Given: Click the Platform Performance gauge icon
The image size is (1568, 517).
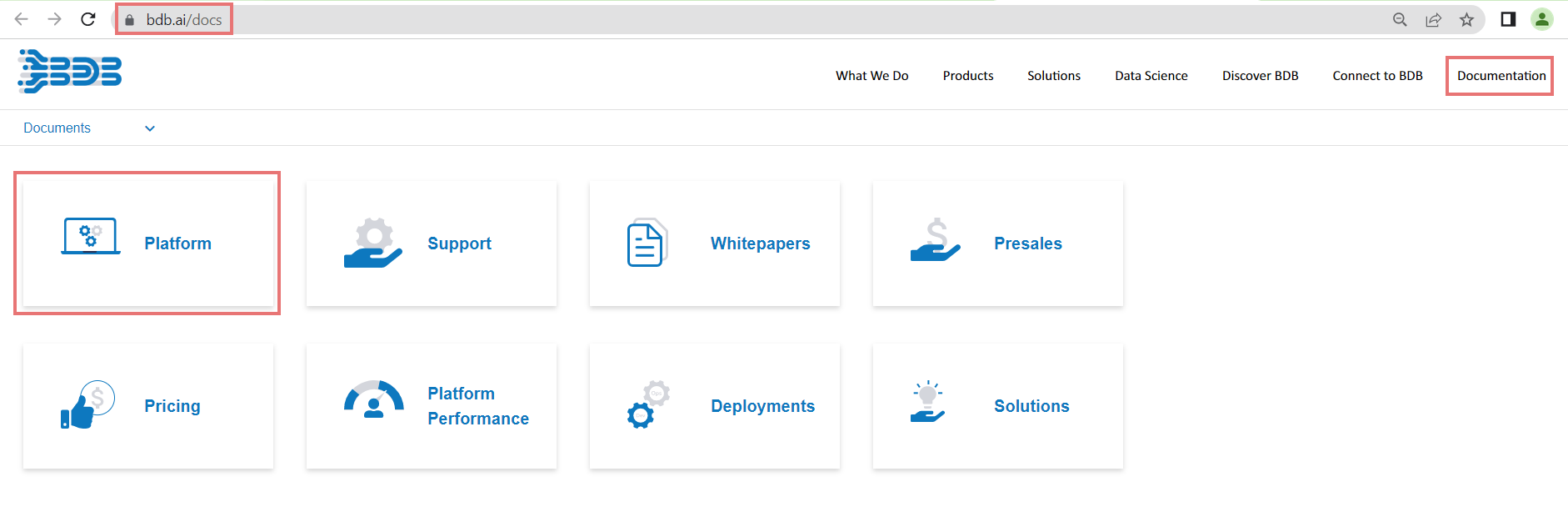Looking at the screenshot, I should coord(373,400).
